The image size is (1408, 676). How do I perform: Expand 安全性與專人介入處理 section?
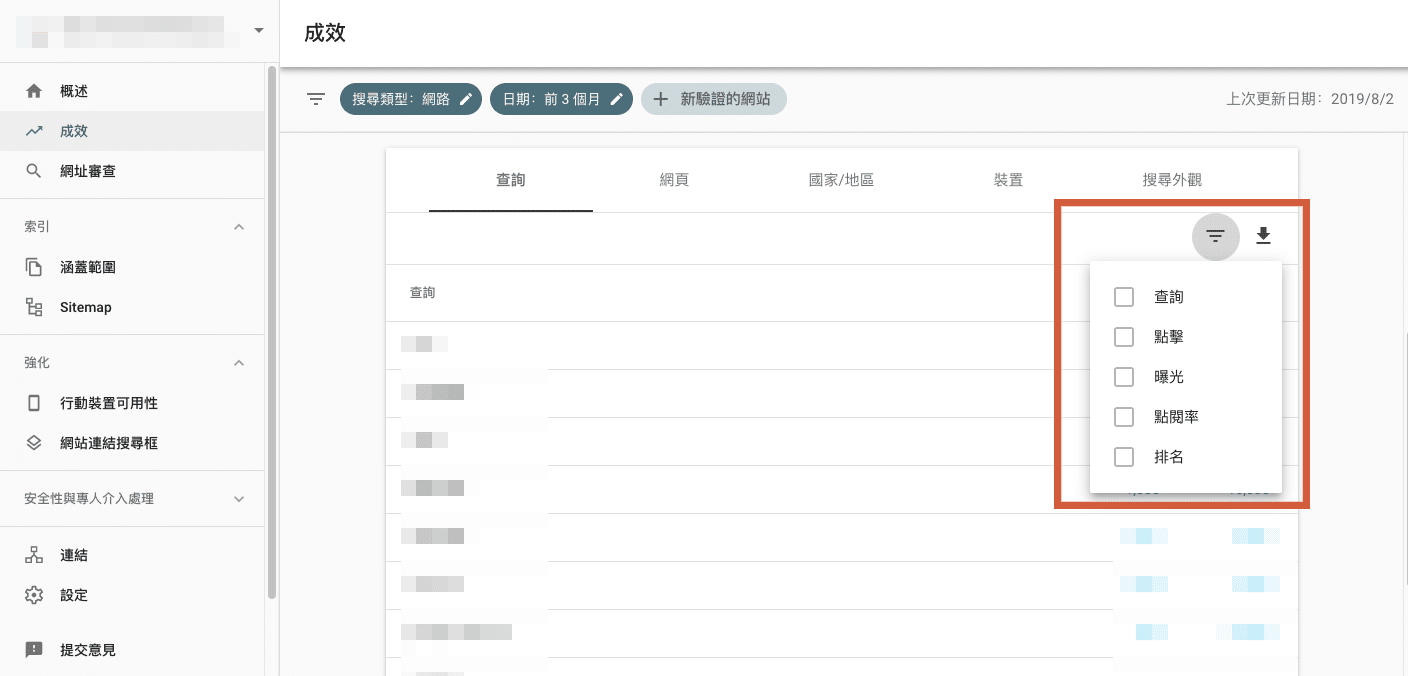click(239, 498)
